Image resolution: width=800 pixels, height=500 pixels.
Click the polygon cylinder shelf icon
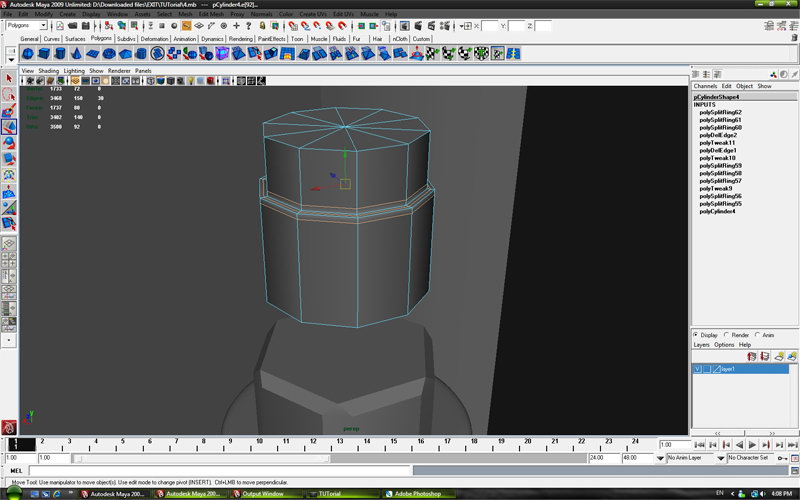click(x=61, y=53)
